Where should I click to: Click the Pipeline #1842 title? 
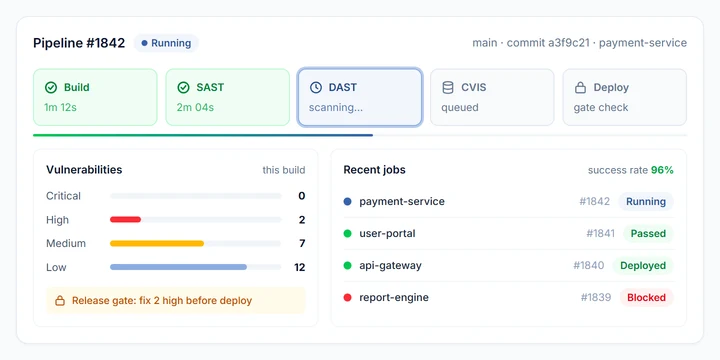[x=79, y=43]
